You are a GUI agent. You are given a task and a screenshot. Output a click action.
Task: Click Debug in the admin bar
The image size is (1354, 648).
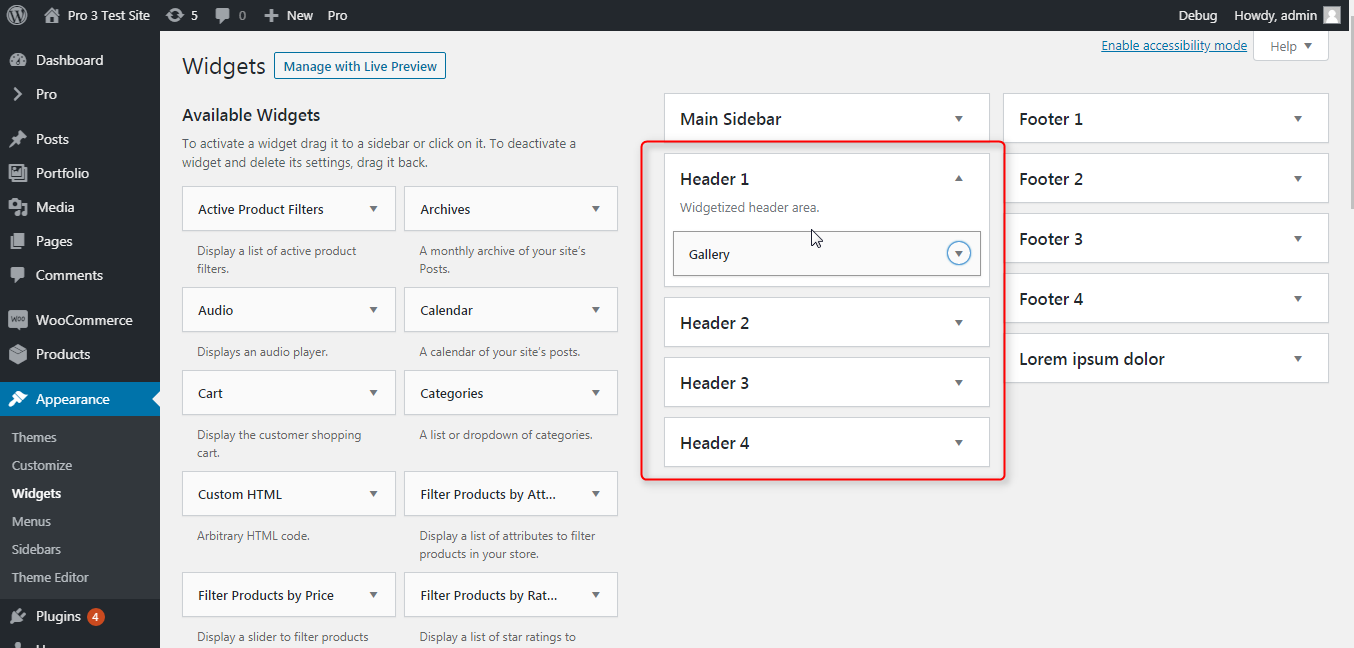pos(1198,15)
